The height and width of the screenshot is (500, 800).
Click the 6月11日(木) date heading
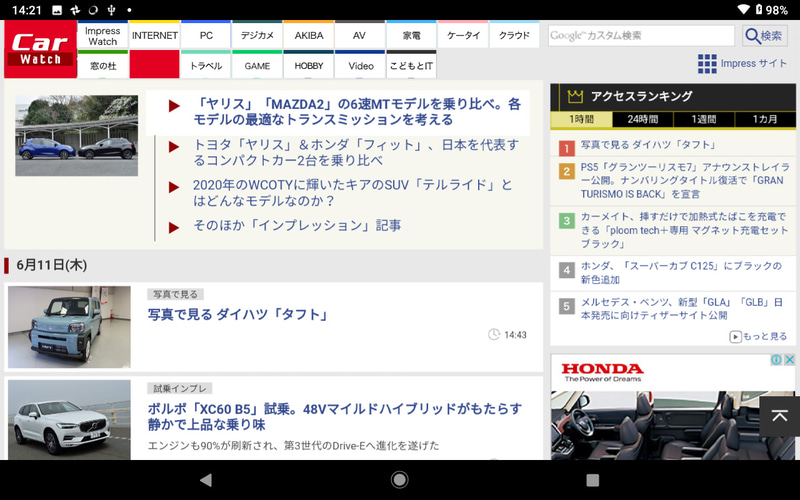pos(52,265)
